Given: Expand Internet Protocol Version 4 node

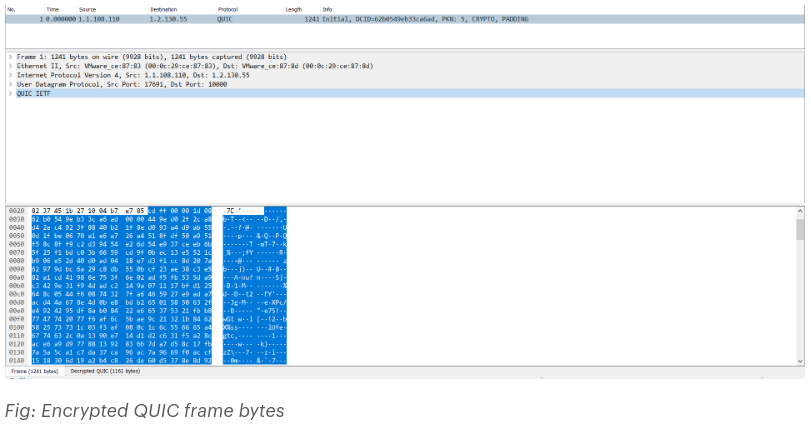Looking at the screenshot, I should pos(10,76).
